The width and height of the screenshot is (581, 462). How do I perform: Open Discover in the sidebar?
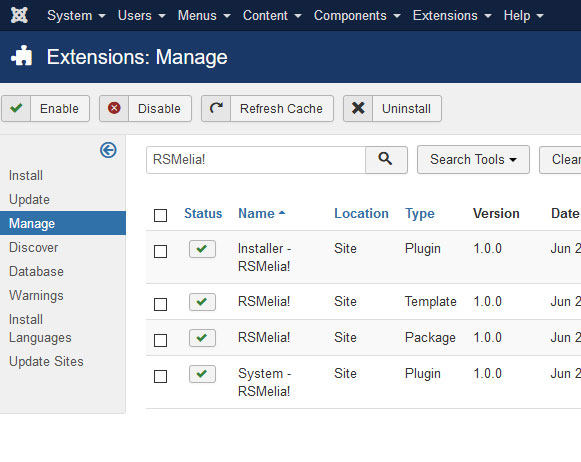coord(33,247)
